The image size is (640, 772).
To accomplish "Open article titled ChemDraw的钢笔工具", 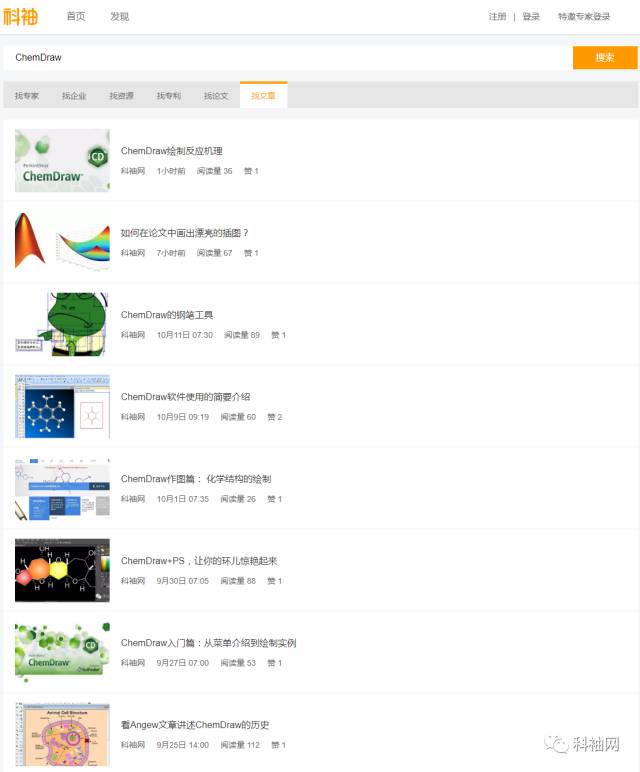I will tap(167, 315).
